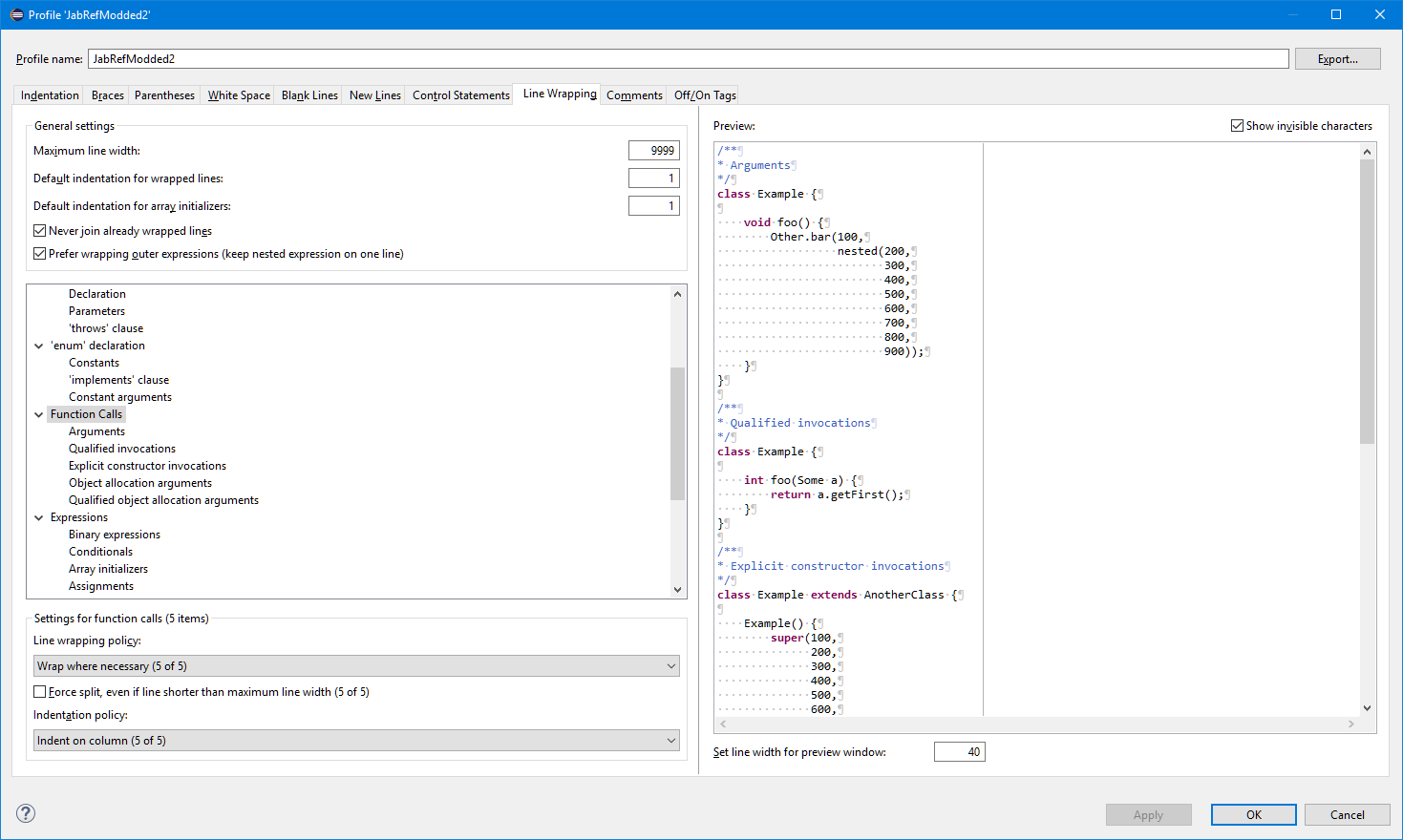
Task: Select Object allocation arguments item
Action: coord(140,483)
